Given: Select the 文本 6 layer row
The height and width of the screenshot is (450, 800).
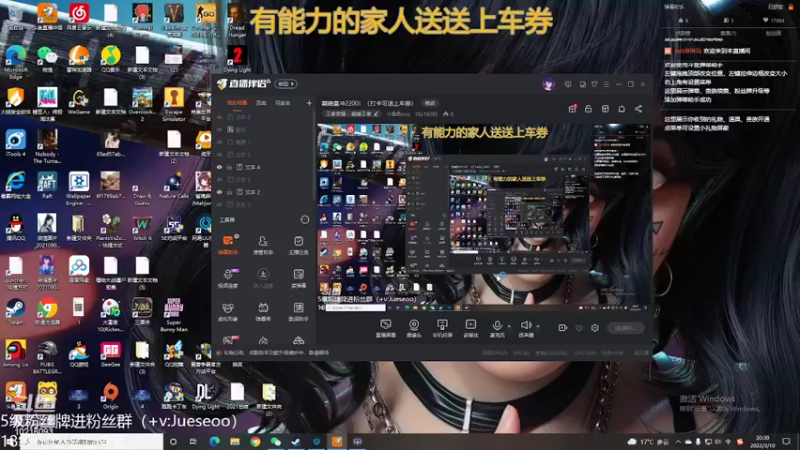Looking at the screenshot, I should 264,117.
